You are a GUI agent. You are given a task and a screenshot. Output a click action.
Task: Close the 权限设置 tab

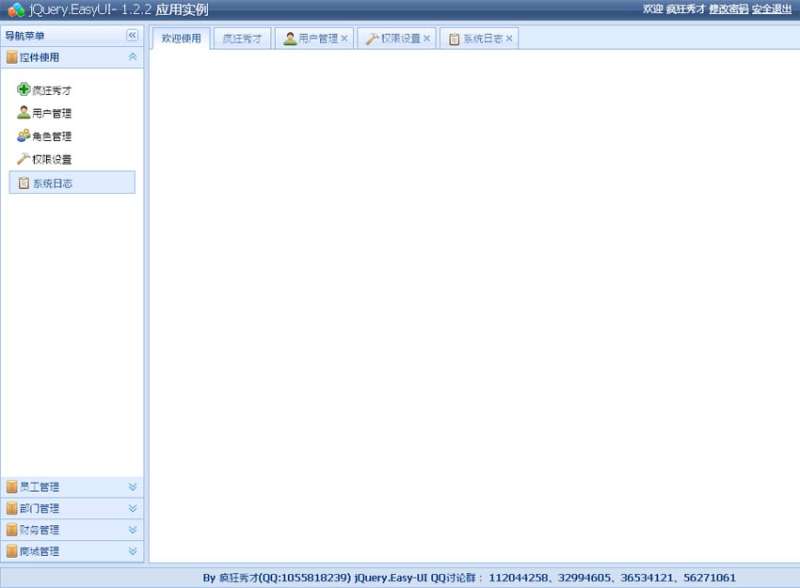click(x=427, y=39)
